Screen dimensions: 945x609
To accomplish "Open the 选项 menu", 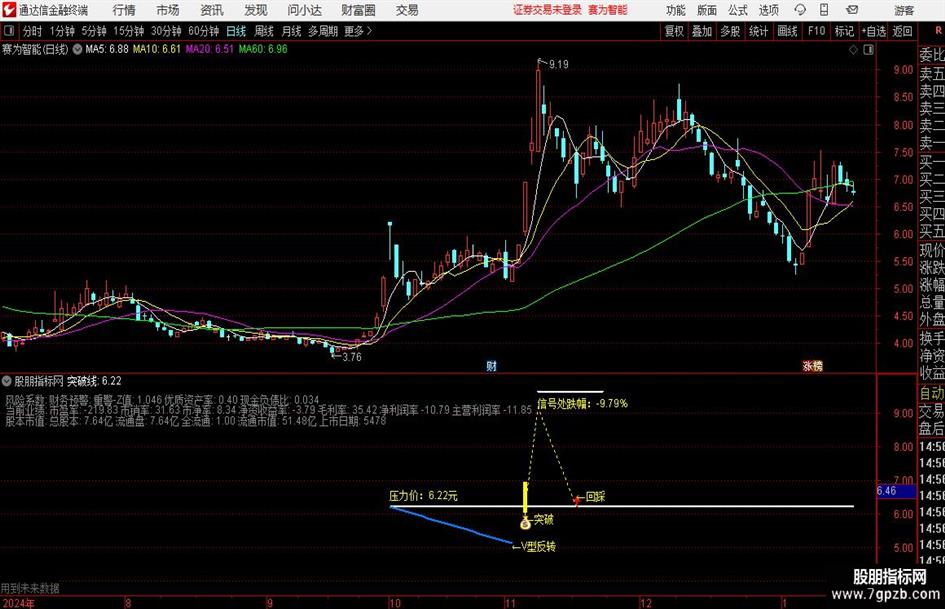I will tap(768, 10).
